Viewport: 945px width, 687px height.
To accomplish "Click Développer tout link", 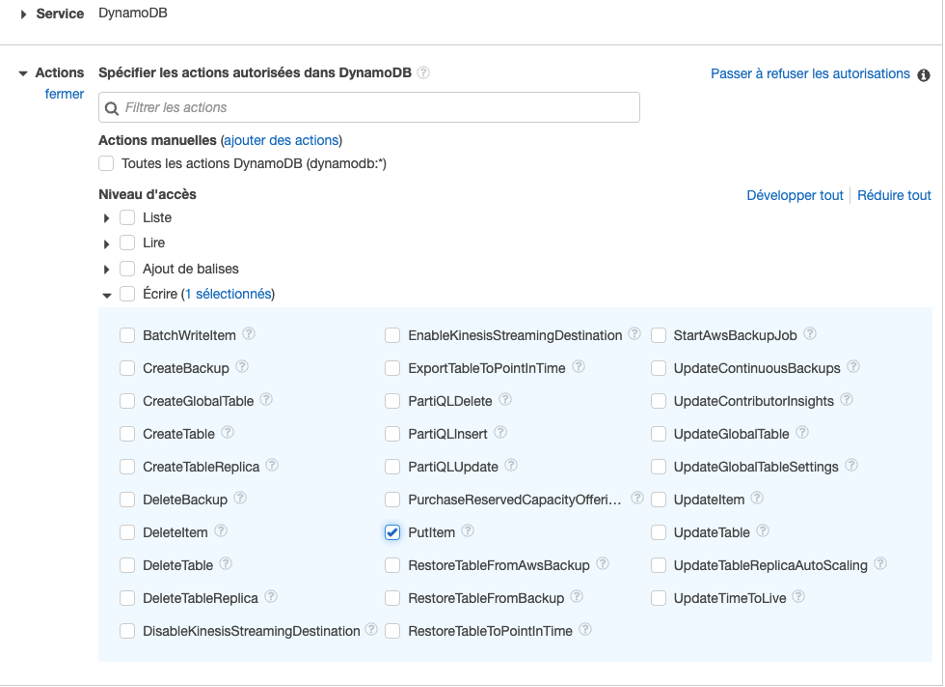I will 794,195.
